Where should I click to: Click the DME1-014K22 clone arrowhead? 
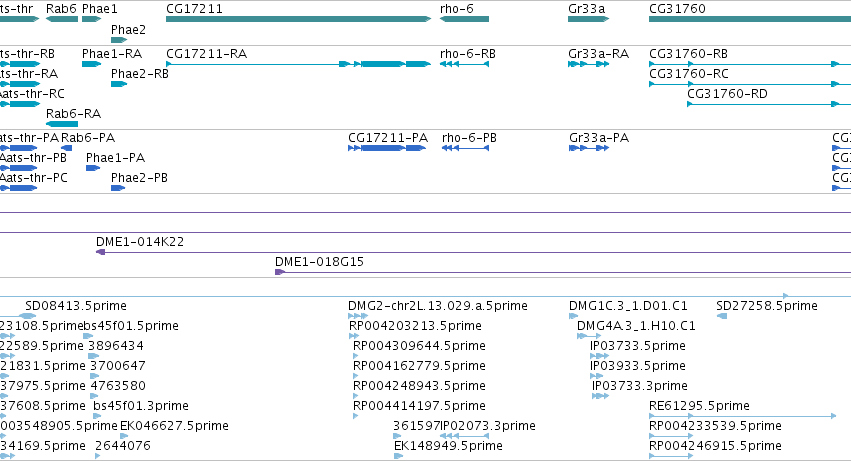[100, 252]
